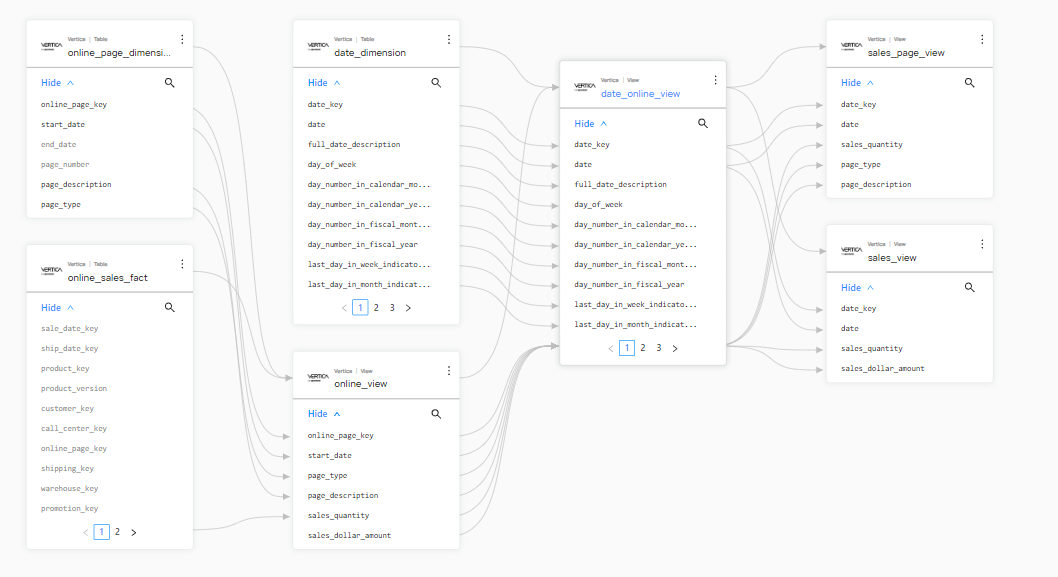The image size is (1058, 577).
Task: Select day_of_week column in date_online_view
Action: tap(598, 204)
